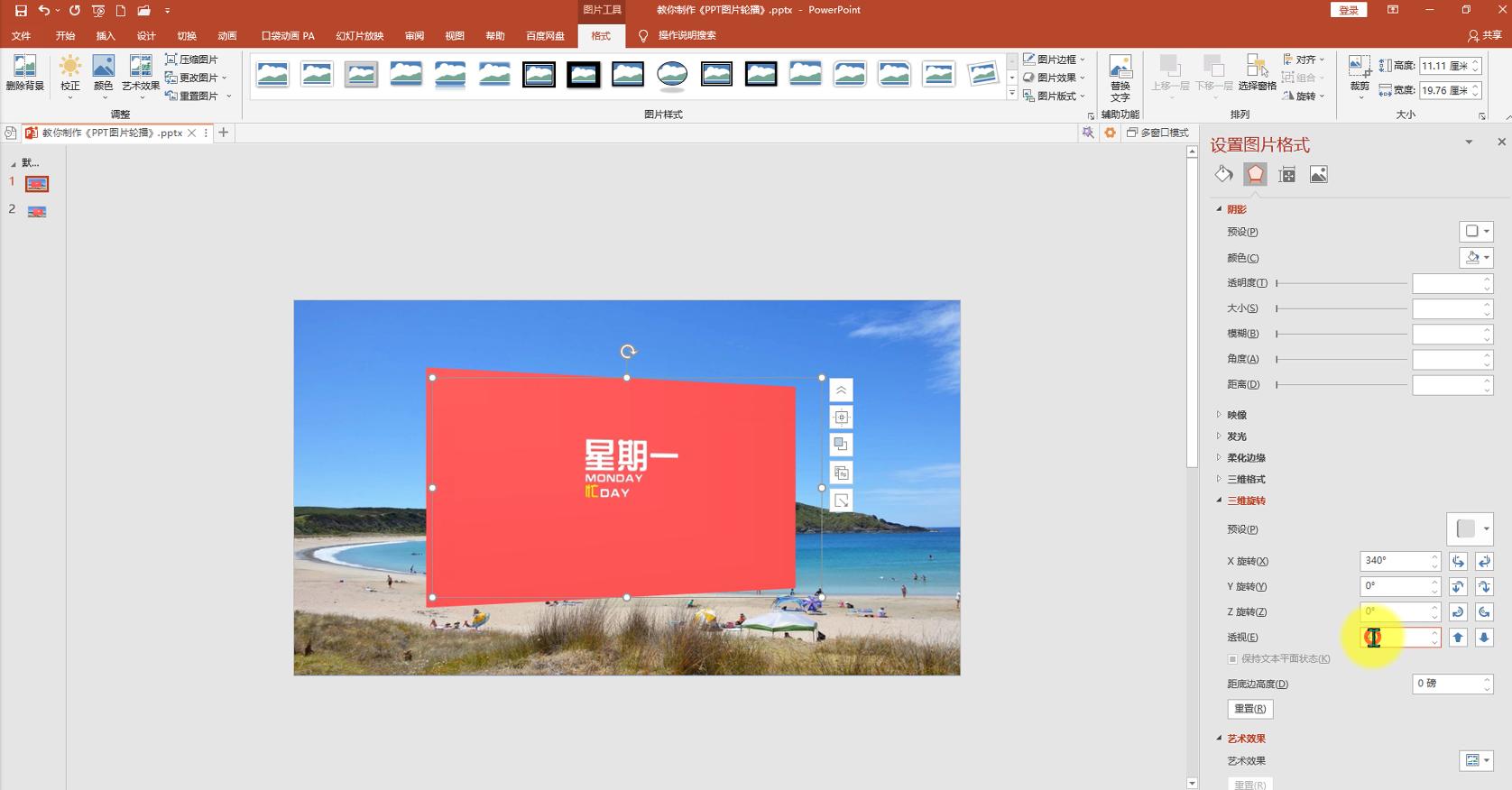The width and height of the screenshot is (1512, 790).
Task: Open the Insert (插入) ribbon tab
Action: click(106, 36)
